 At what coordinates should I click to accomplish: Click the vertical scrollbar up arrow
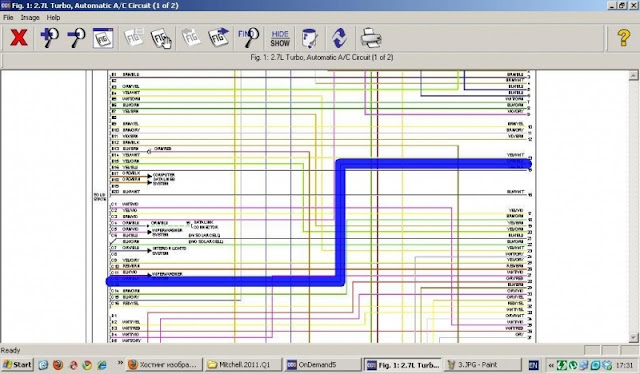(x=633, y=75)
